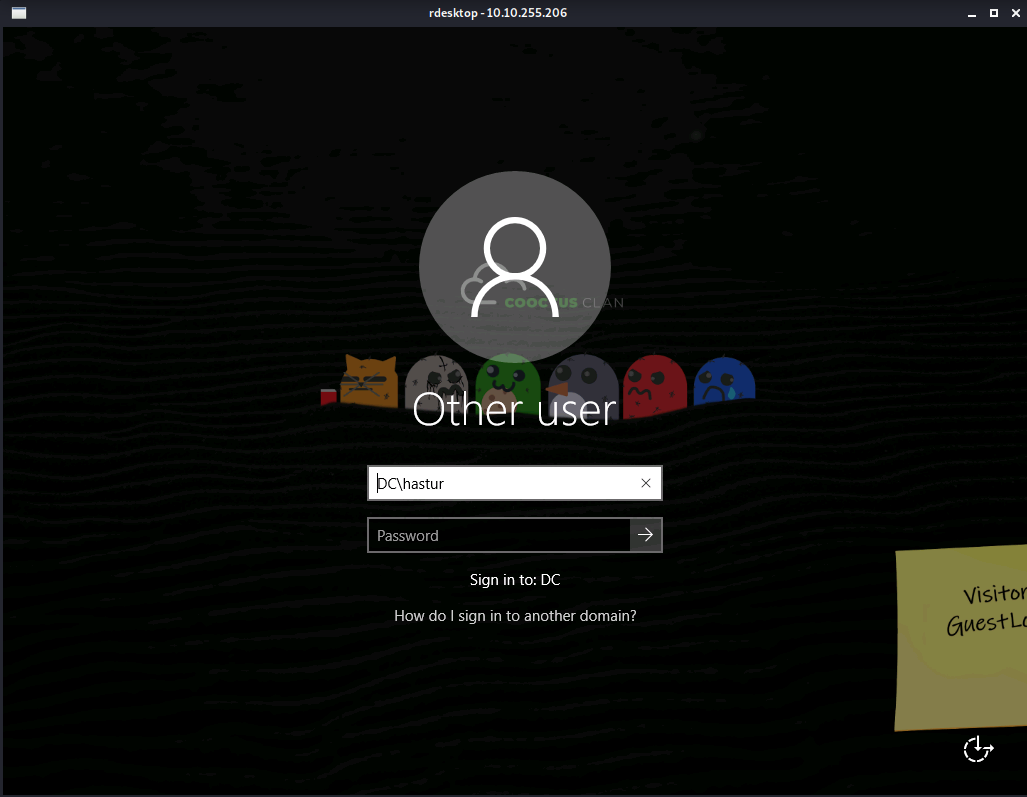Screen dimensions: 1027x797
Task: Click the 'Sign in to: DC' text
Action: click(x=515, y=580)
